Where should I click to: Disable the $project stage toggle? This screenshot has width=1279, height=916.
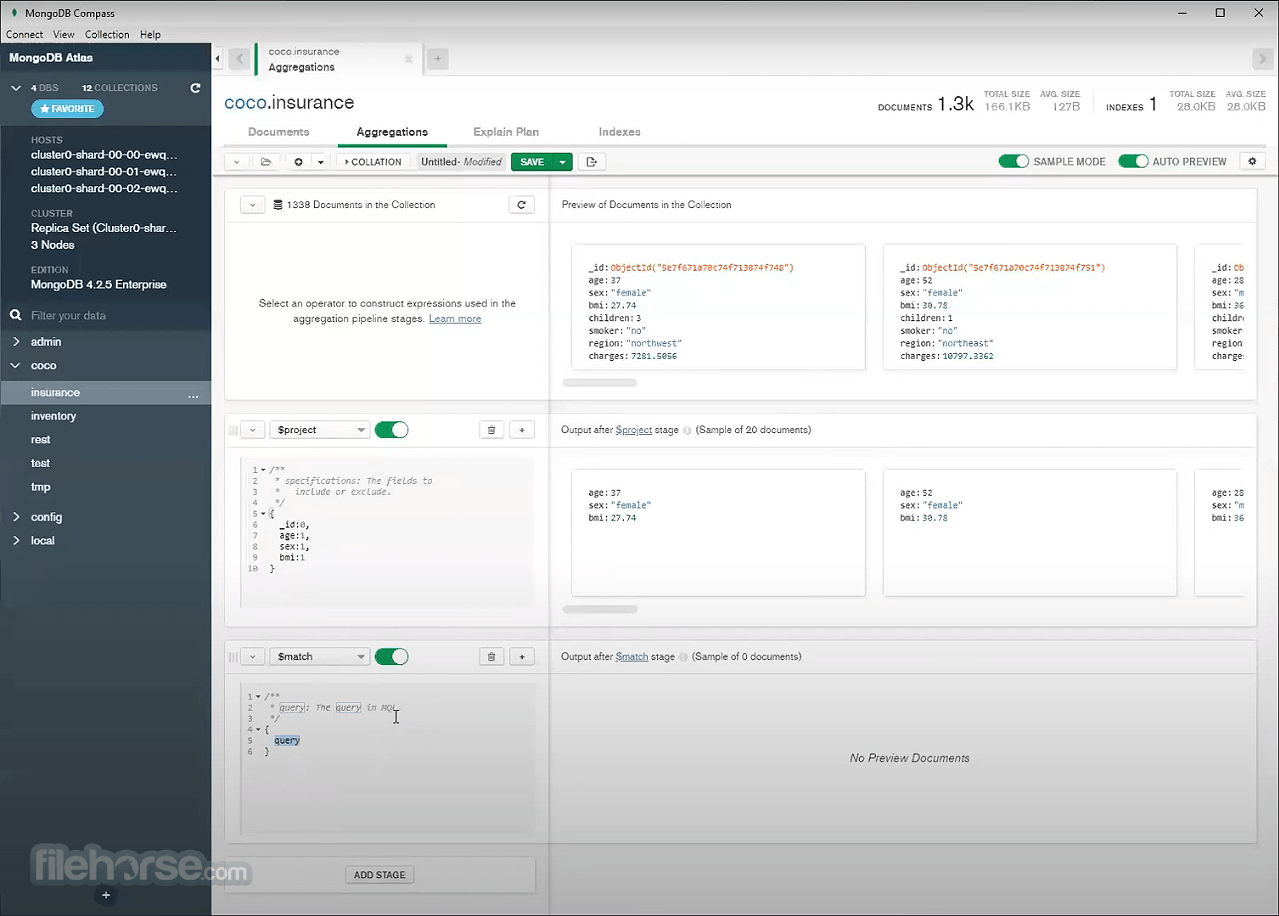point(391,430)
